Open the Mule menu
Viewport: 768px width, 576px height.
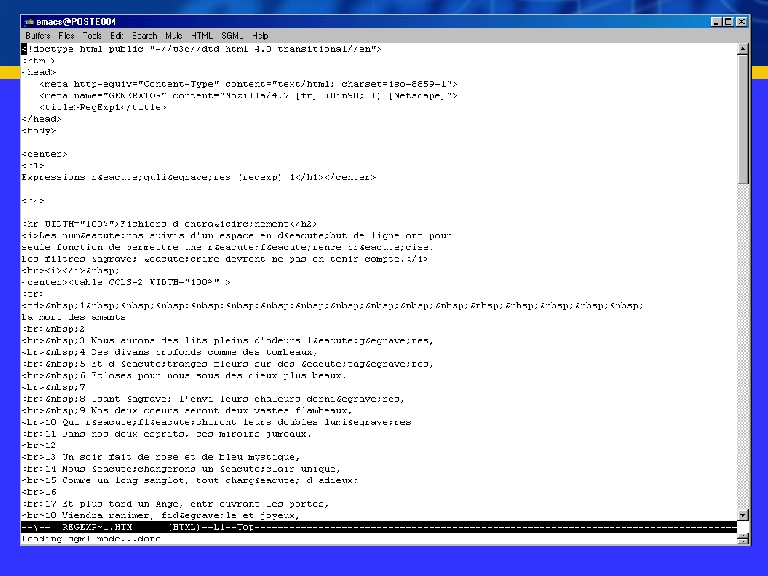[174, 35]
